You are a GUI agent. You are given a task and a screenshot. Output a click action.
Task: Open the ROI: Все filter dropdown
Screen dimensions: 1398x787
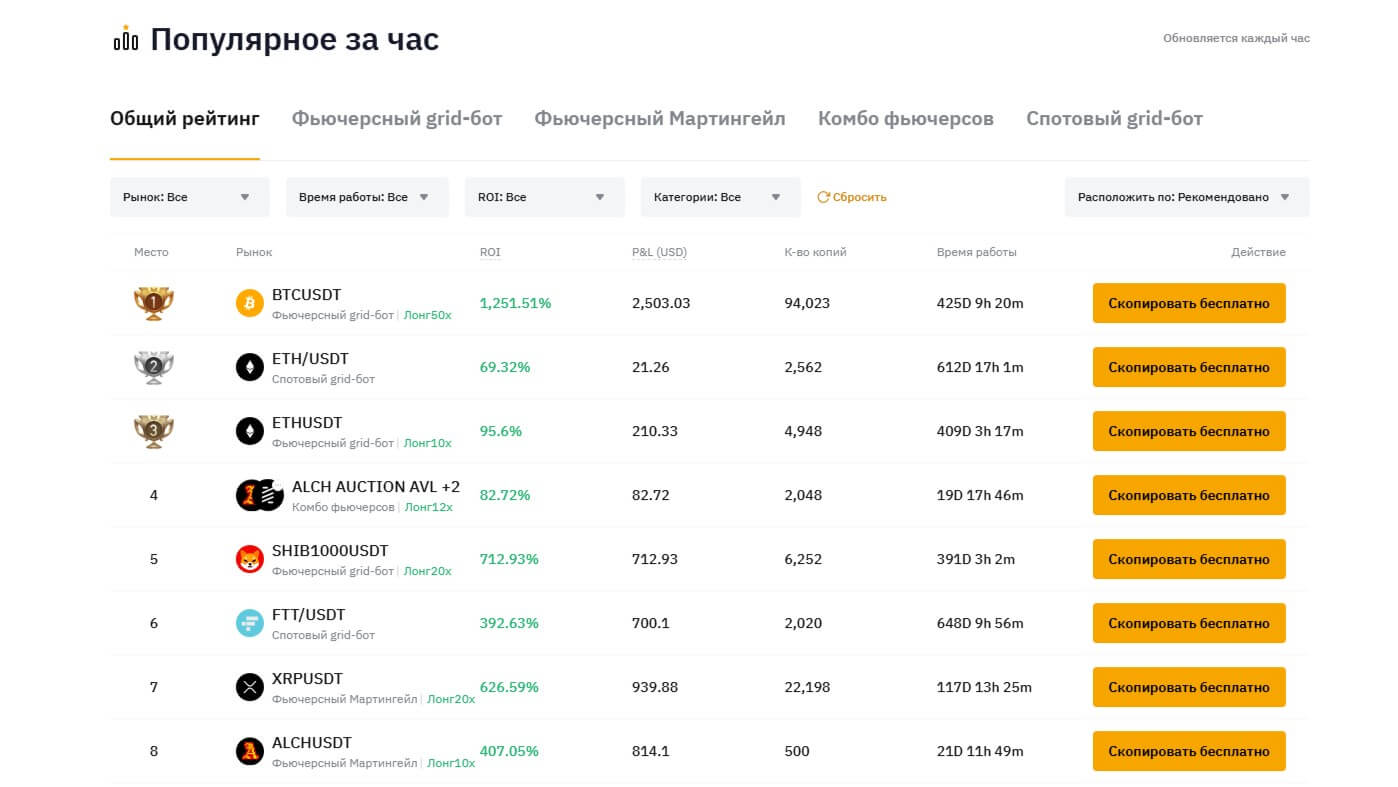(544, 197)
